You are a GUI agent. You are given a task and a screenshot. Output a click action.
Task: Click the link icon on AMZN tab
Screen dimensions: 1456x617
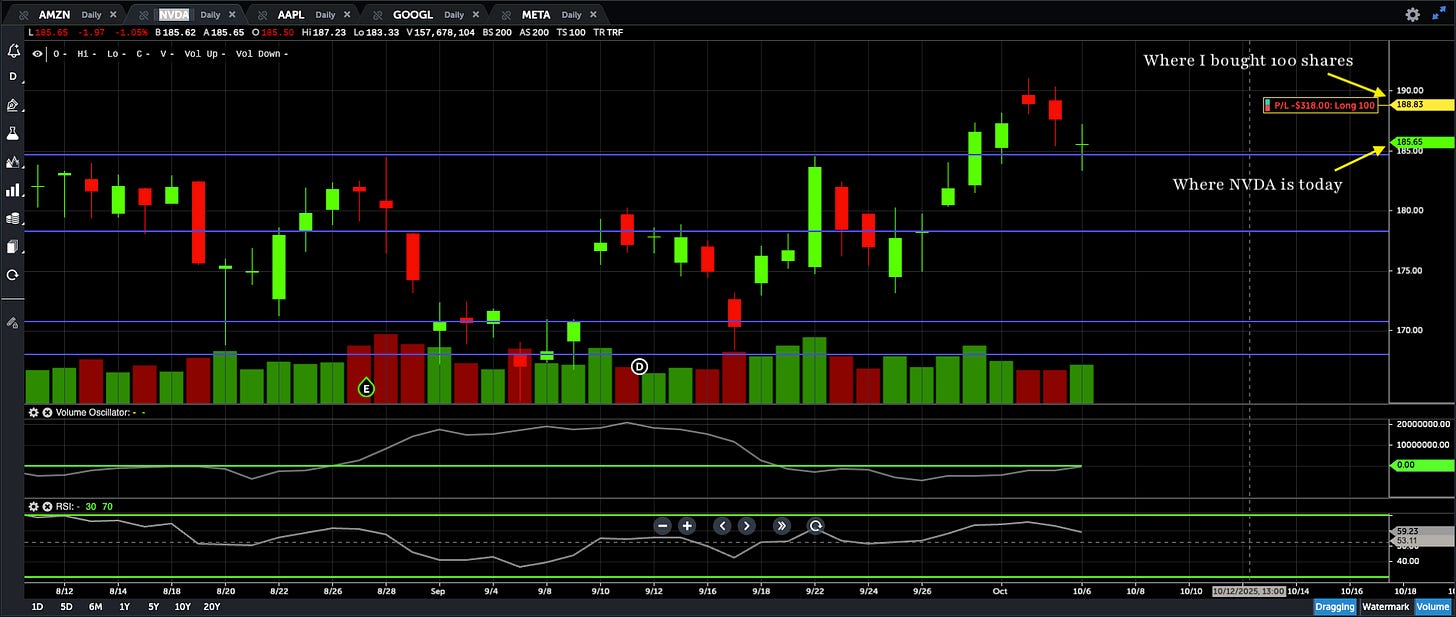click(22, 15)
